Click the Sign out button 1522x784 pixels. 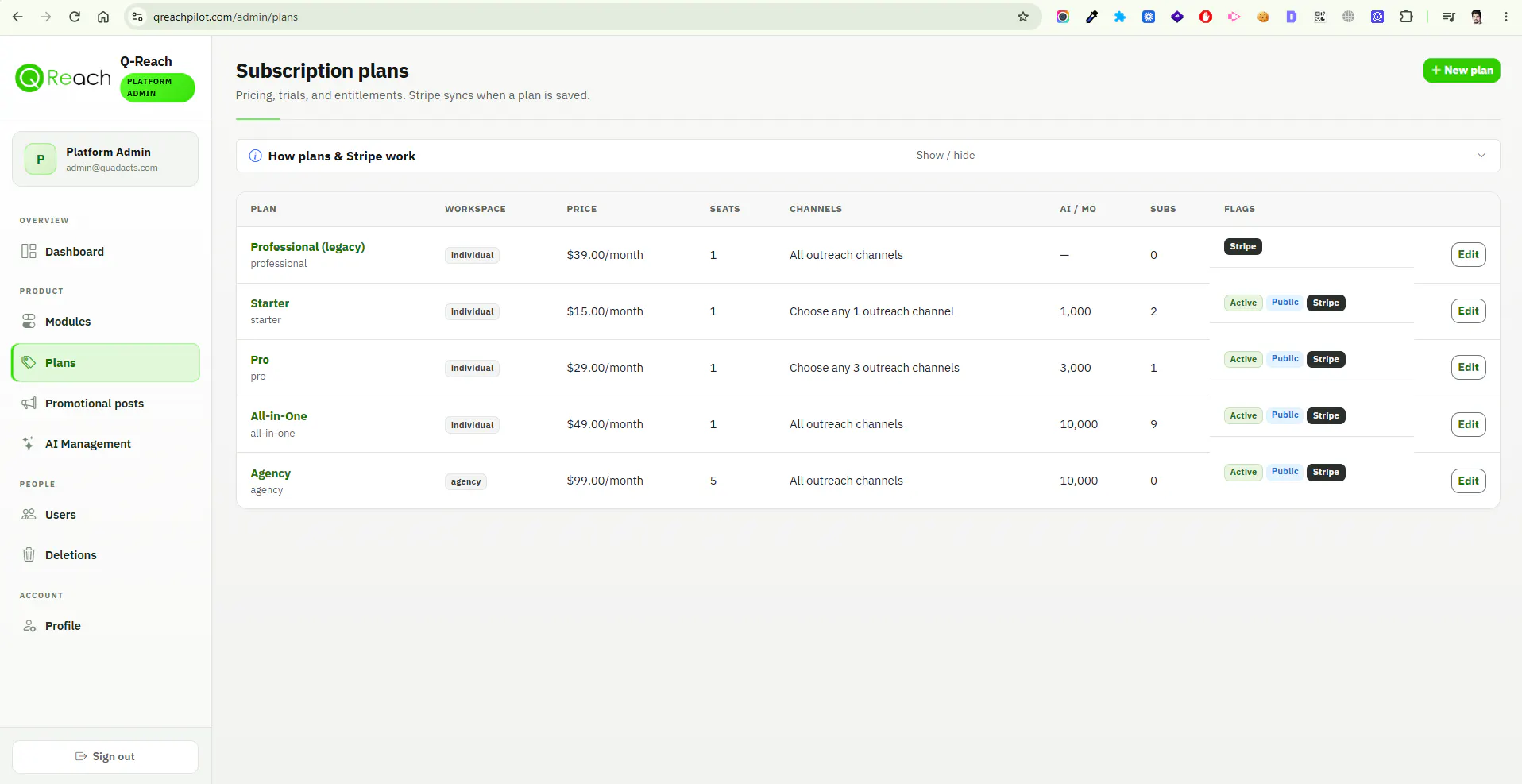(105, 757)
